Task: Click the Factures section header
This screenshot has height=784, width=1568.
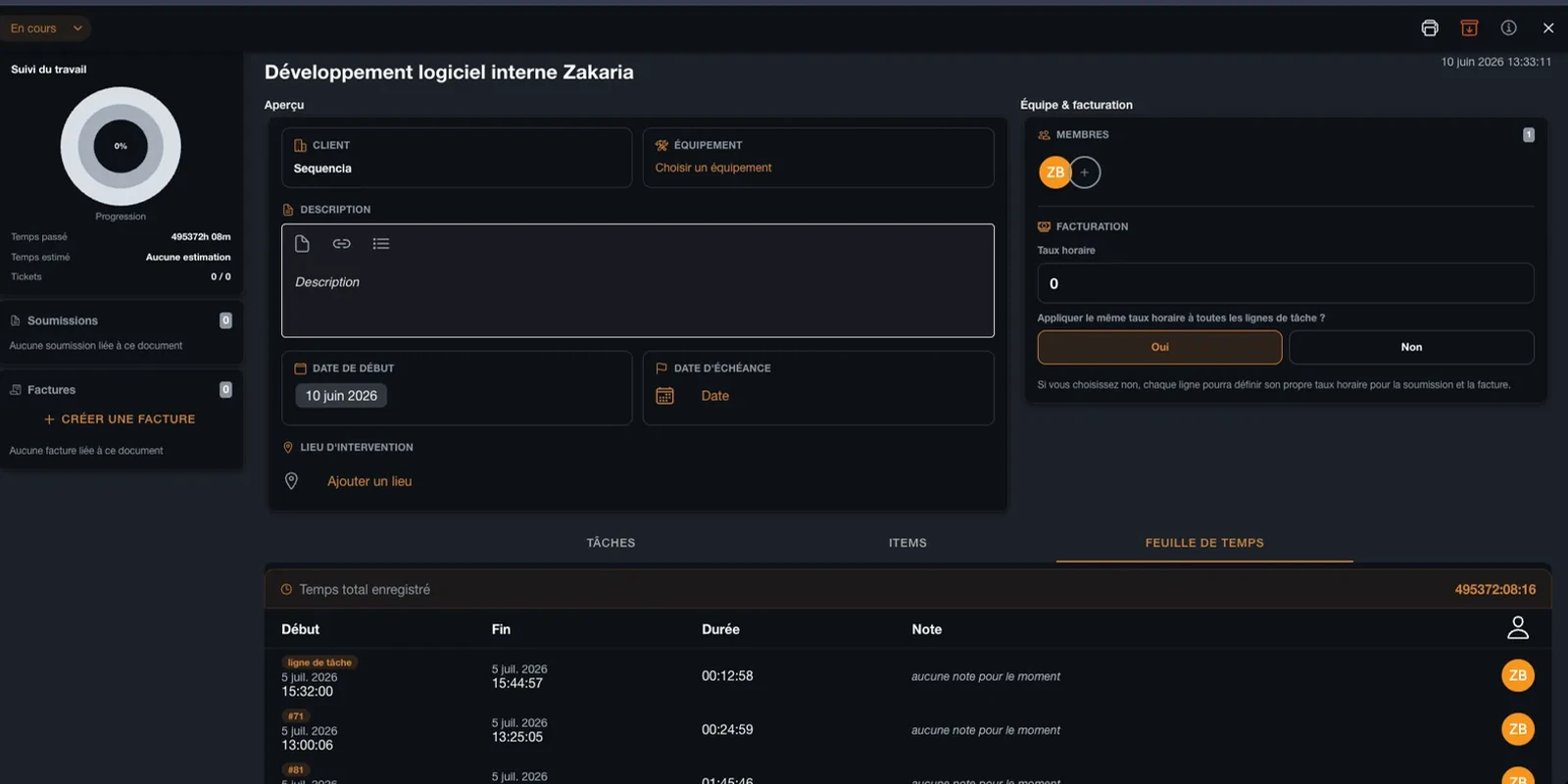Action: tap(52, 390)
